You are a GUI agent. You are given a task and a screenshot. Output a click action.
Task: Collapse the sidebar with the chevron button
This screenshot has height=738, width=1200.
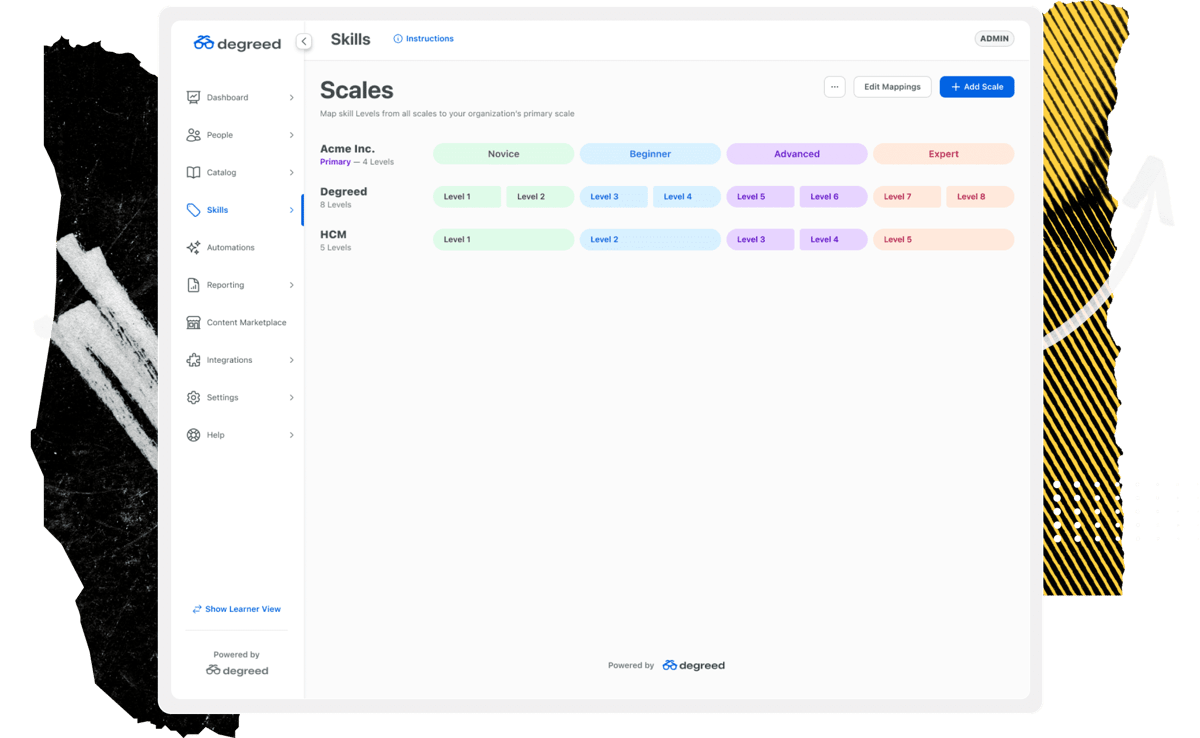304,41
